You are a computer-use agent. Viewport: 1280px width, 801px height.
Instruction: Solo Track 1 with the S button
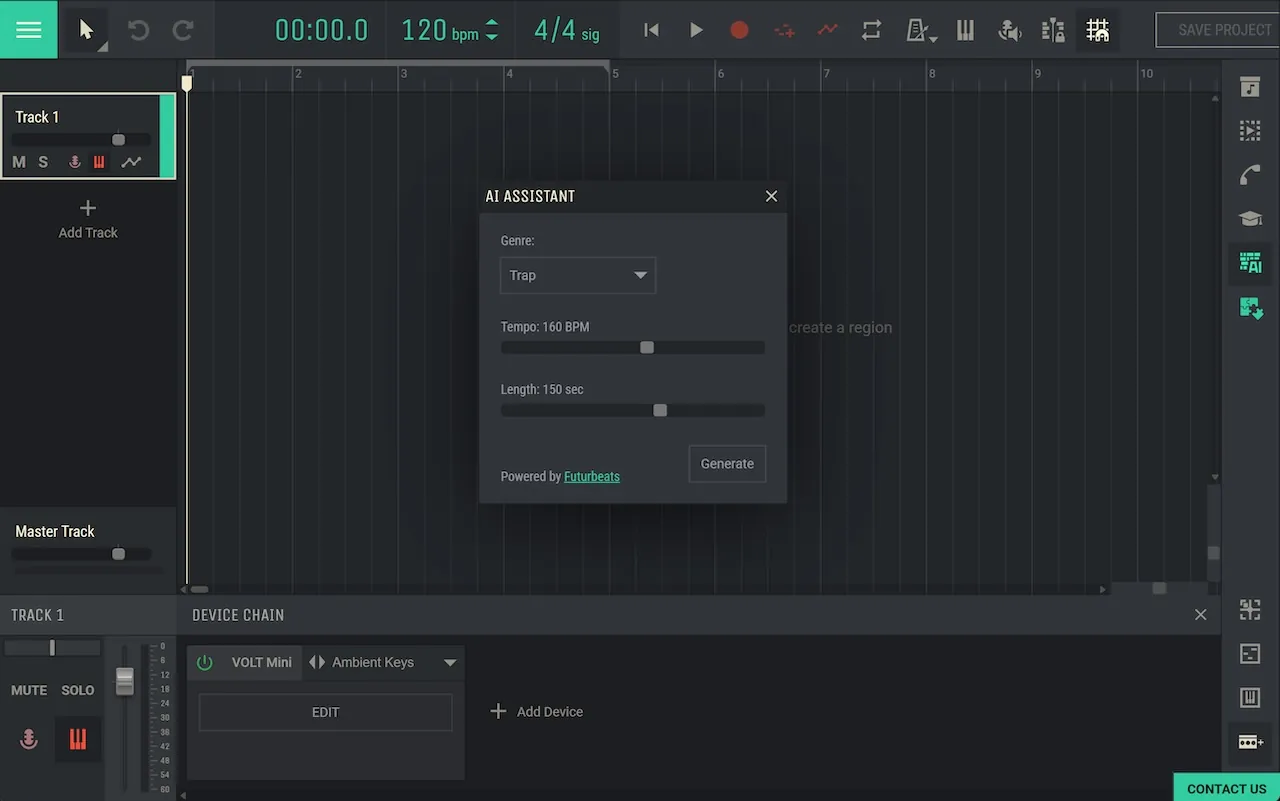pyautogui.click(x=43, y=162)
